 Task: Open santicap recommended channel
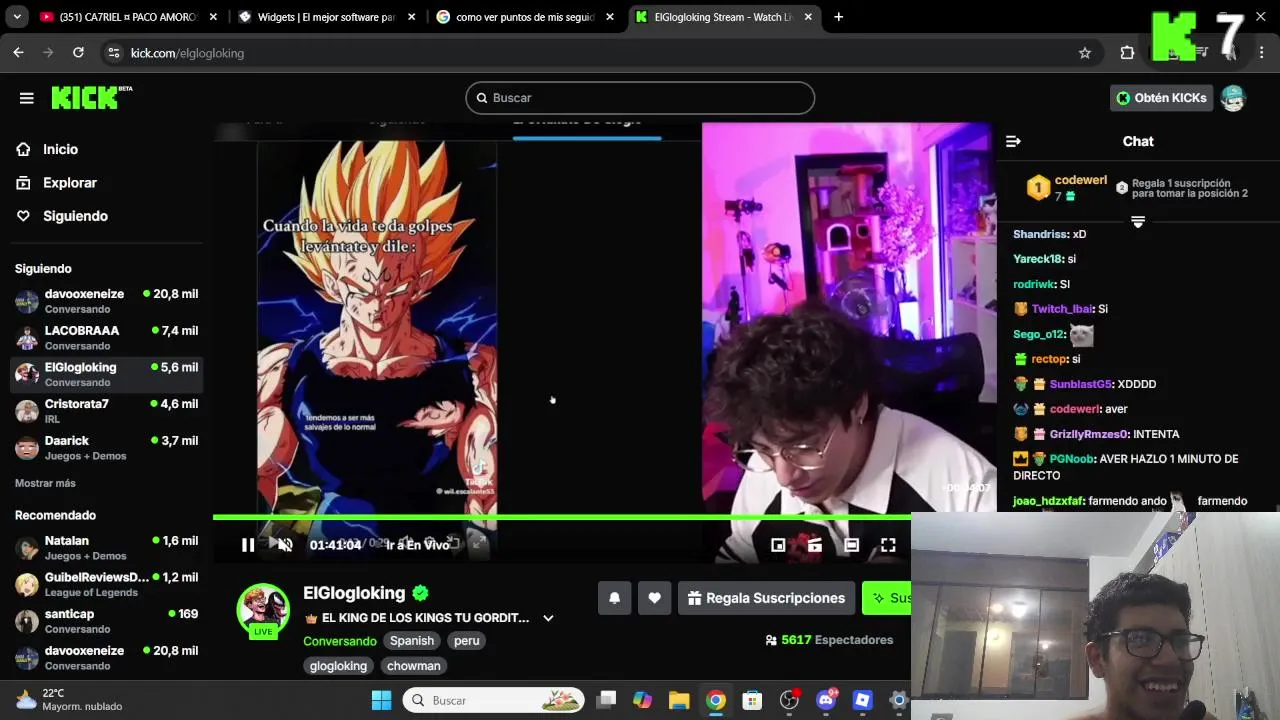click(106, 621)
